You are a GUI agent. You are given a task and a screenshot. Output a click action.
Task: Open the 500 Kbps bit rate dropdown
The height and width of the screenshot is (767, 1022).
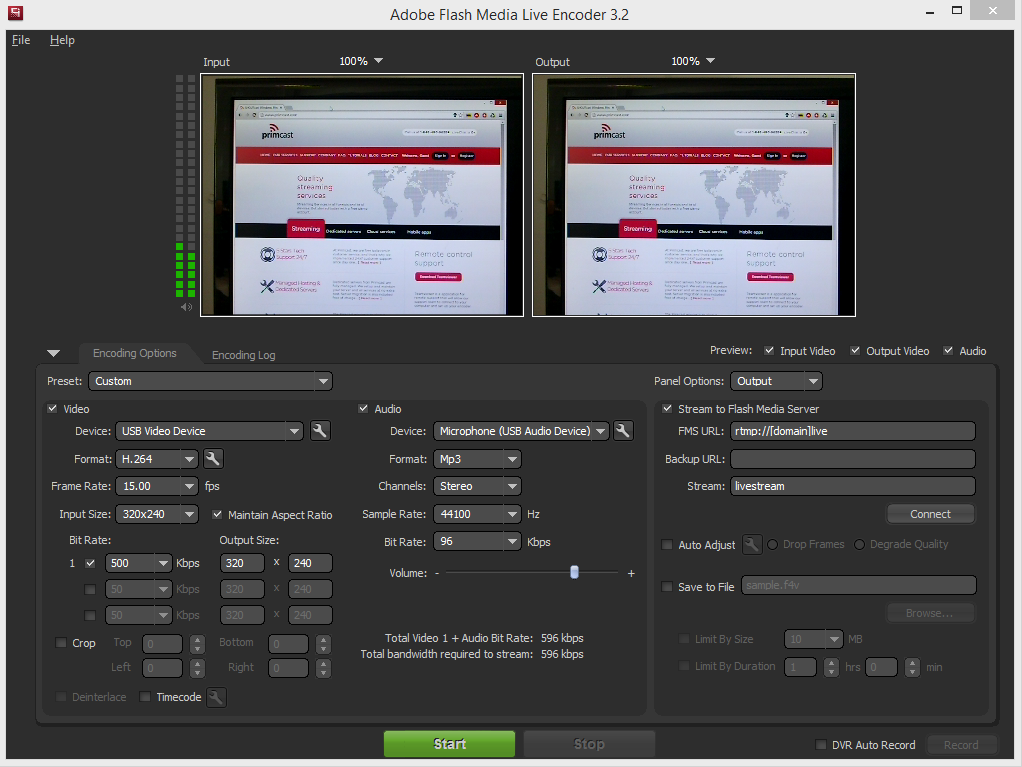(138, 563)
